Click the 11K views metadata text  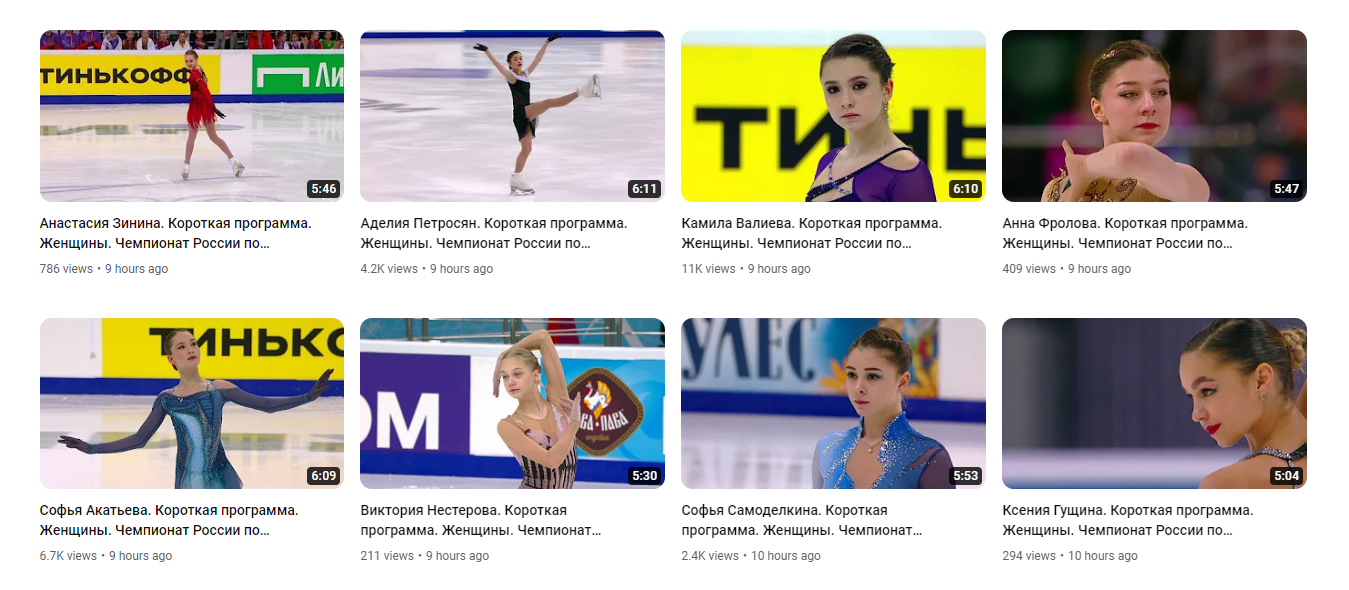pos(708,269)
